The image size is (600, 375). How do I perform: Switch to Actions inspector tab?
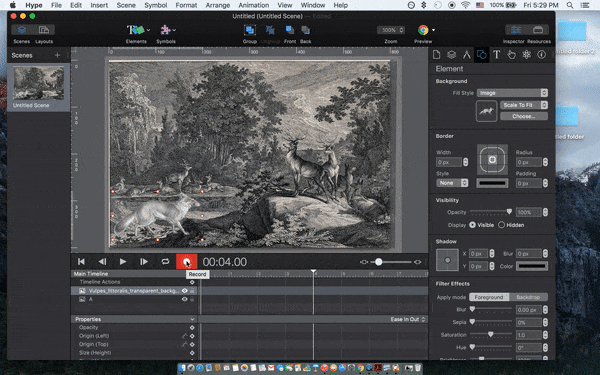click(511, 55)
